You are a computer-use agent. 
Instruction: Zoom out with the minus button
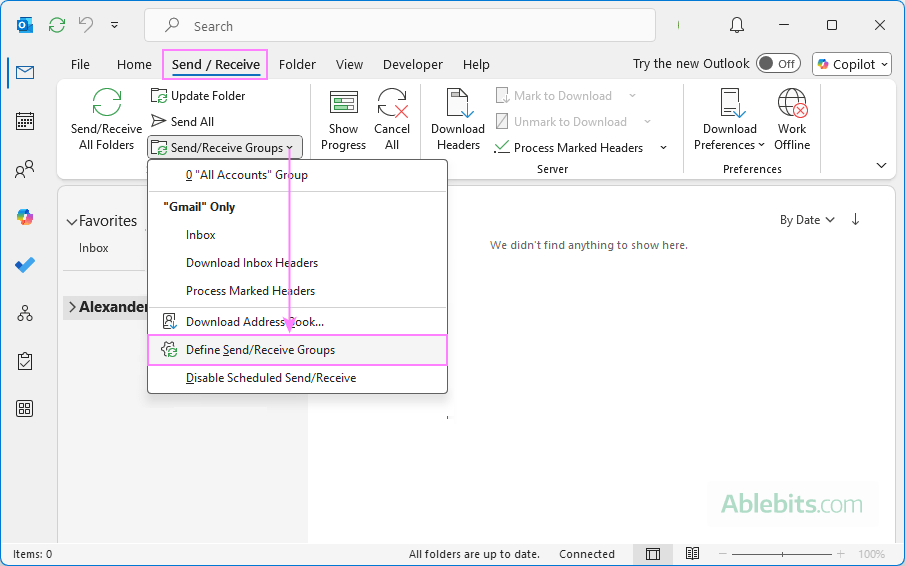click(723, 554)
